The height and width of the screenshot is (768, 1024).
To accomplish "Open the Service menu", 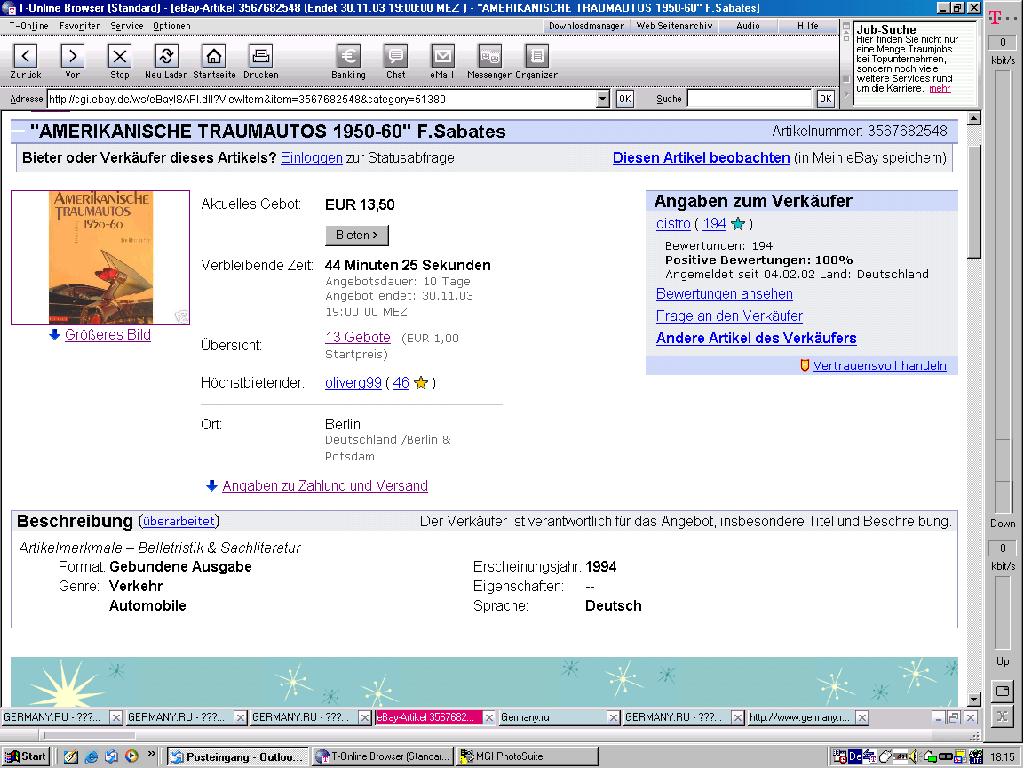I will coord(127,25).
